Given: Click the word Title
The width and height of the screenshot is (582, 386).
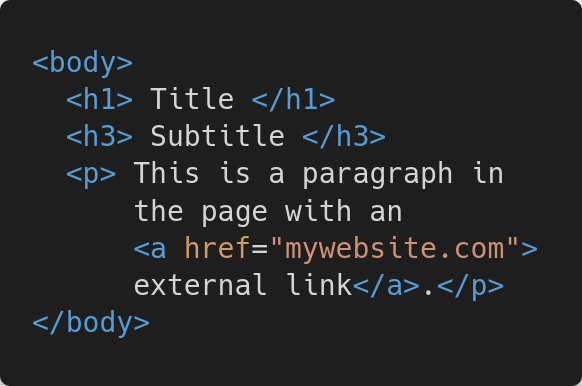Looking at the screenshot, I should (192, 99).
